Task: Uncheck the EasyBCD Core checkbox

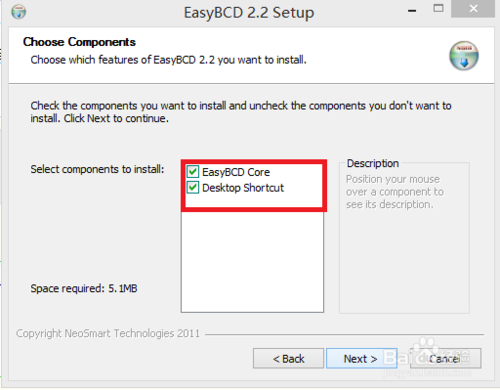Action: [x=193, y=172]
